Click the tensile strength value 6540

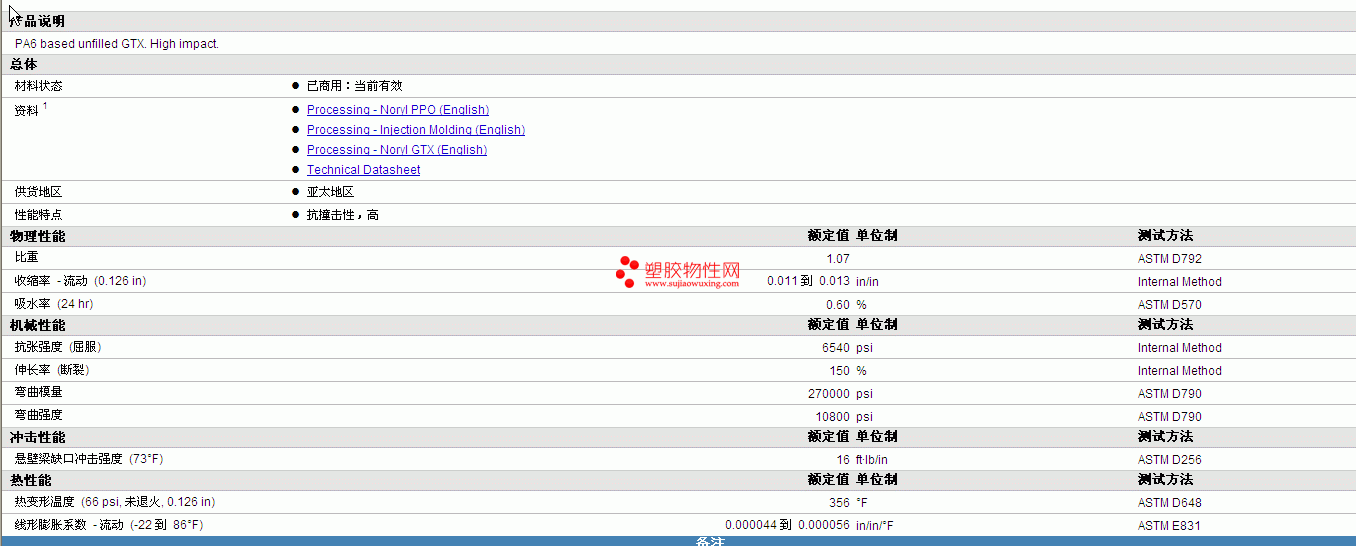coord(836,348)
